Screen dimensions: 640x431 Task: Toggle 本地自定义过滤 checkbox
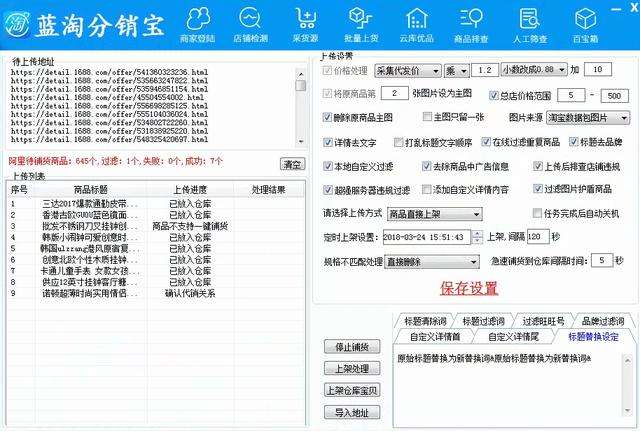327,166
